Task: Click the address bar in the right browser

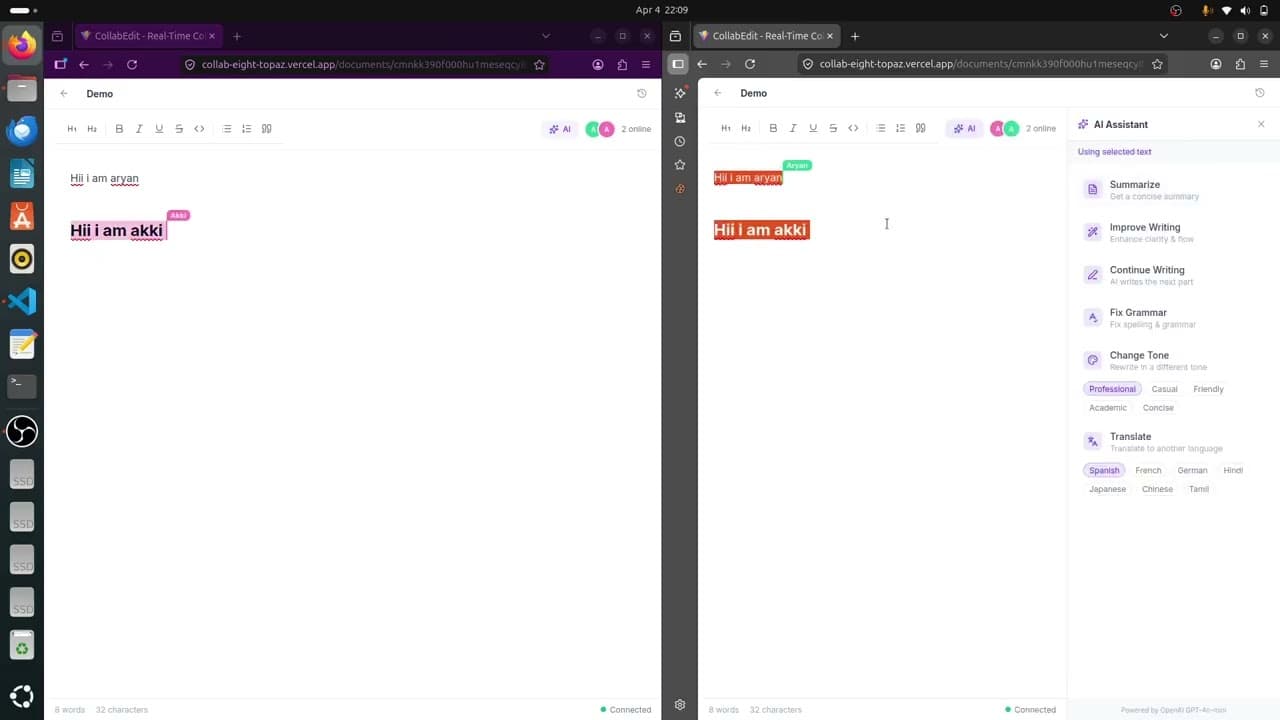Action: coord(983,64)
